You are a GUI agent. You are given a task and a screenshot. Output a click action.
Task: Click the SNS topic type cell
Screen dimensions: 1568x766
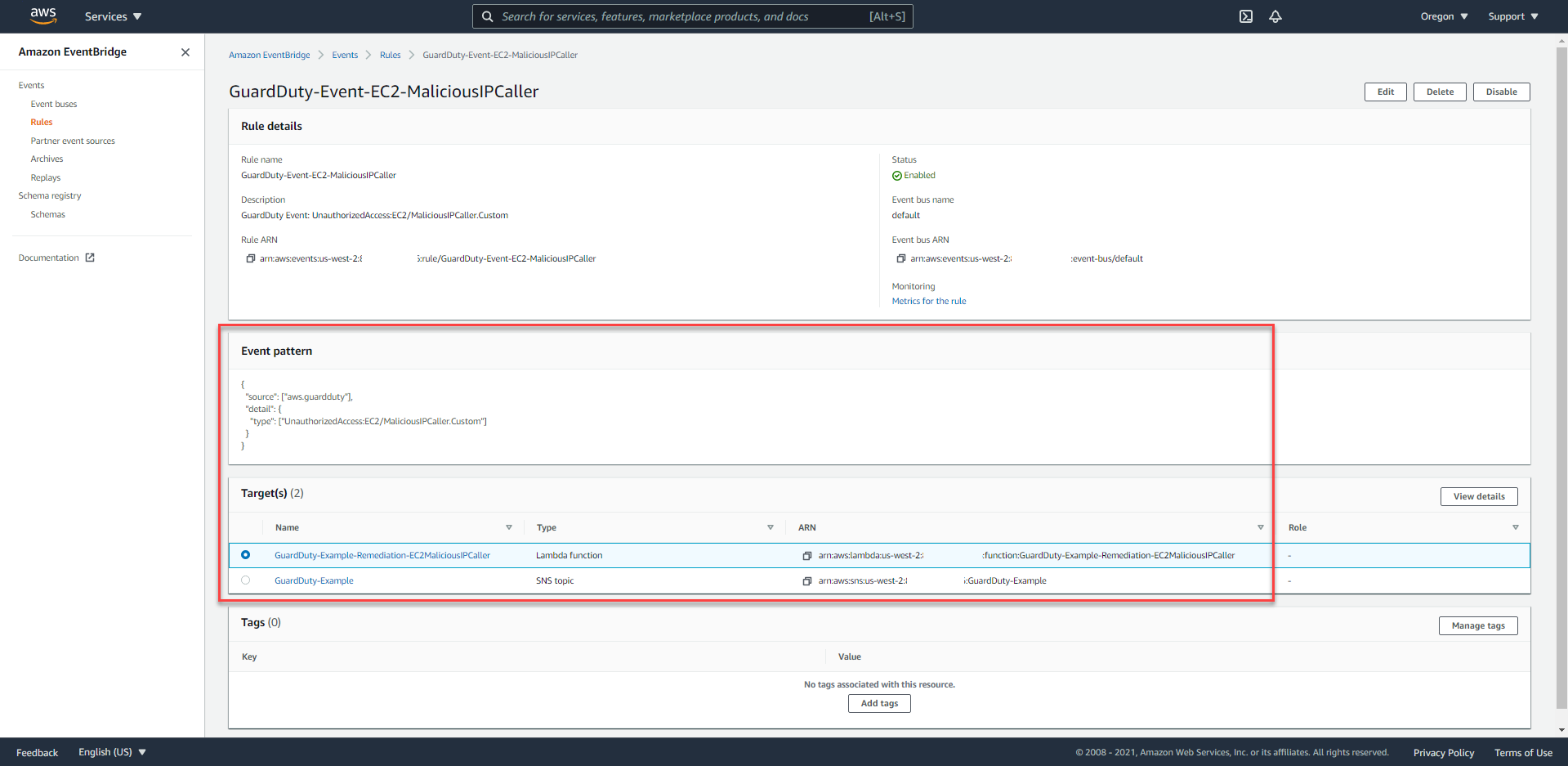click(x=555, y=580)
